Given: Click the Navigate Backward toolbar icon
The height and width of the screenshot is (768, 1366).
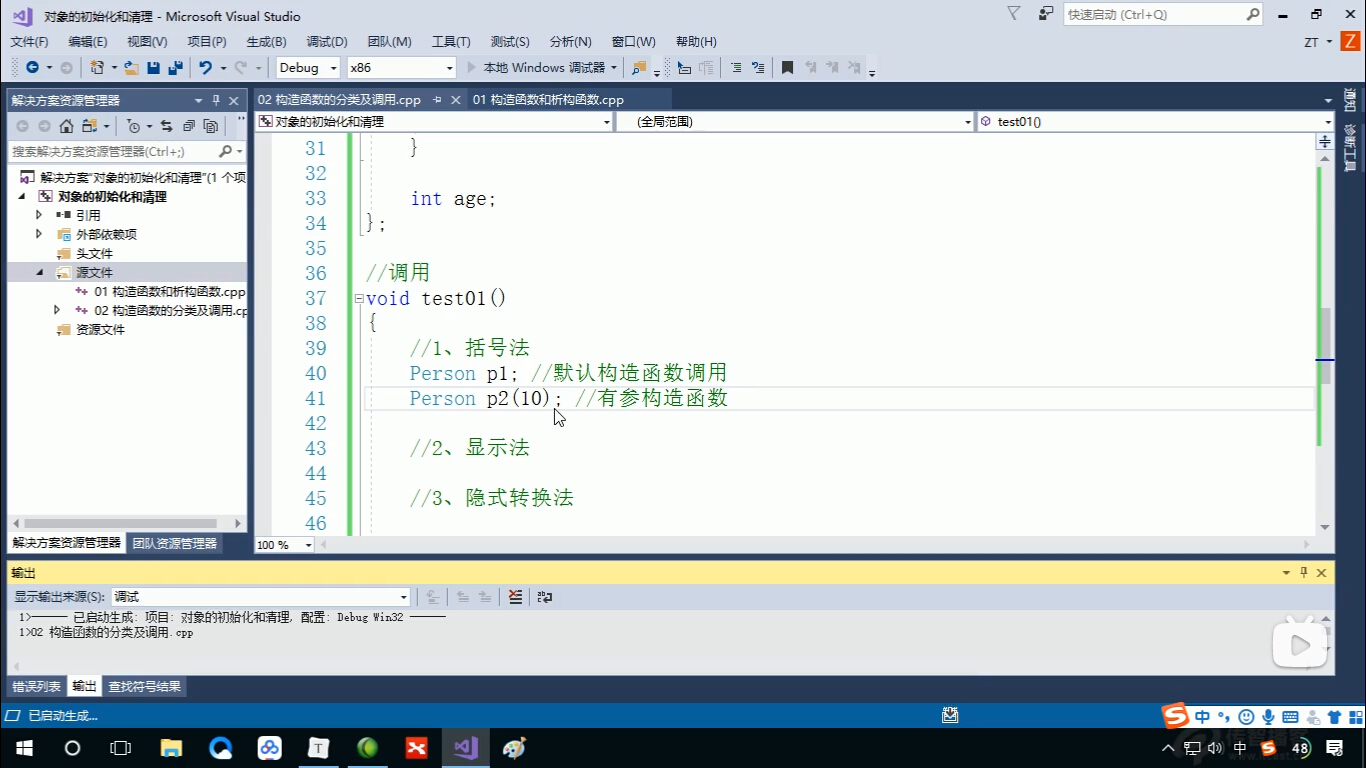Looking at the screenshot, I should (32, 67).
